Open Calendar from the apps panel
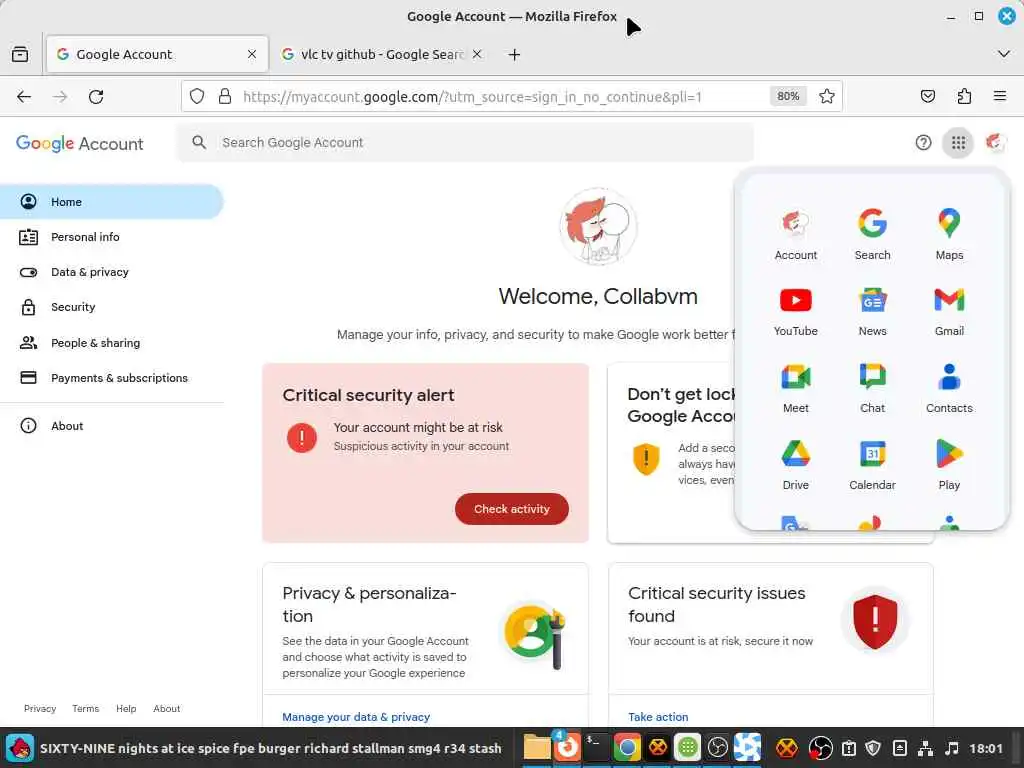Image resolution: width=1024 pixels, height=768 pixels. pos(872,466)
